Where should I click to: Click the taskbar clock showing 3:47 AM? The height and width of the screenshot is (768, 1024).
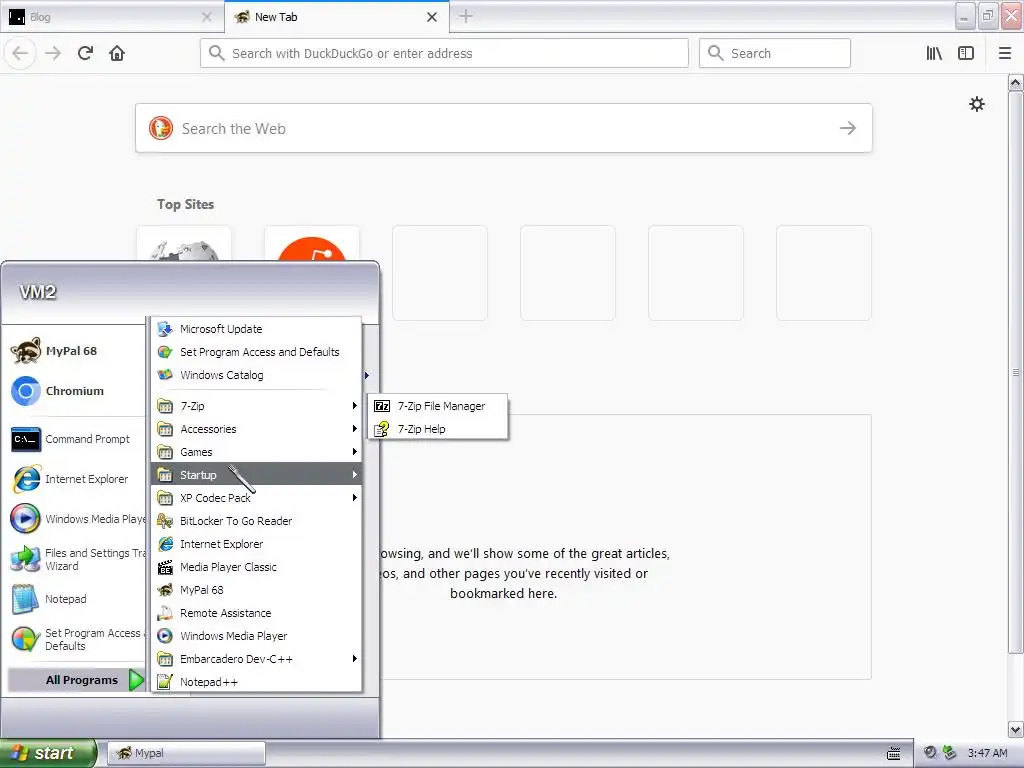[987, 753]
